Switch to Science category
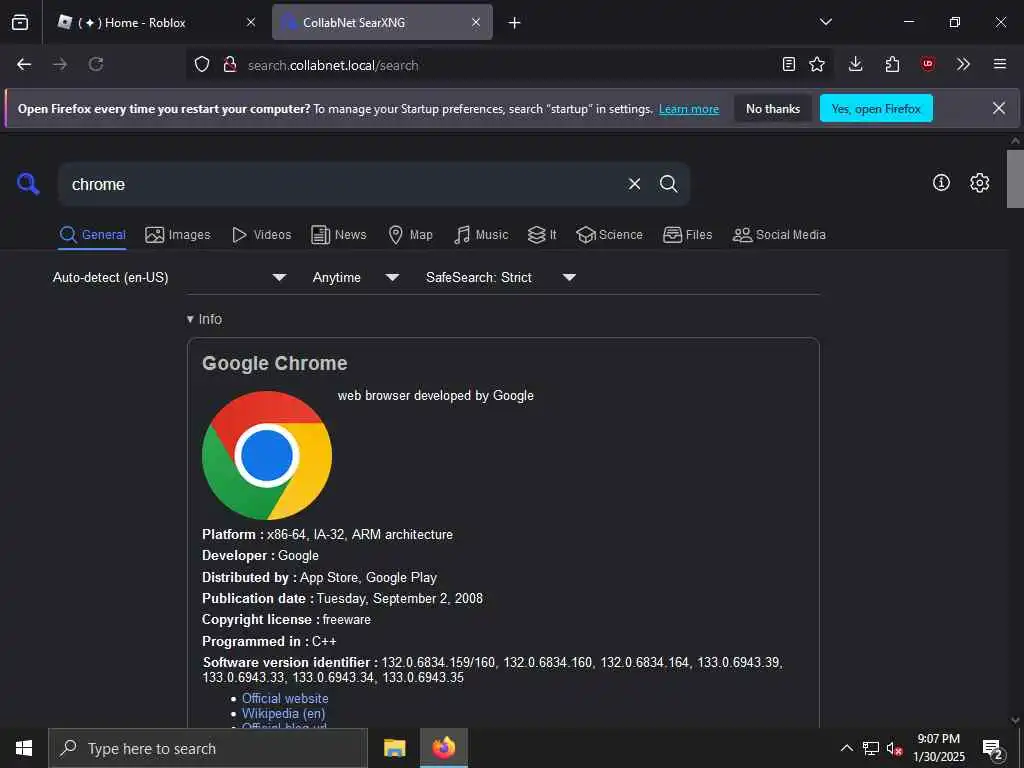 tap(609, 235)
